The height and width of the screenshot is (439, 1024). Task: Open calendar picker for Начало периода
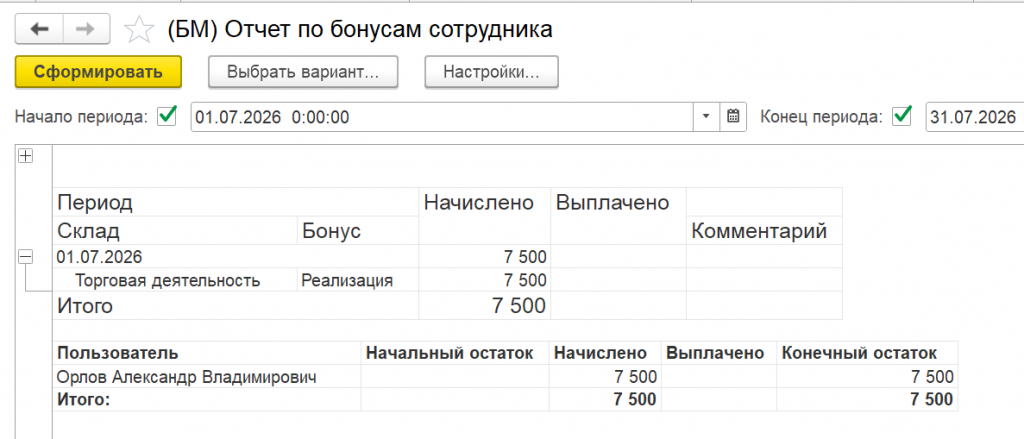coord(733,117)
